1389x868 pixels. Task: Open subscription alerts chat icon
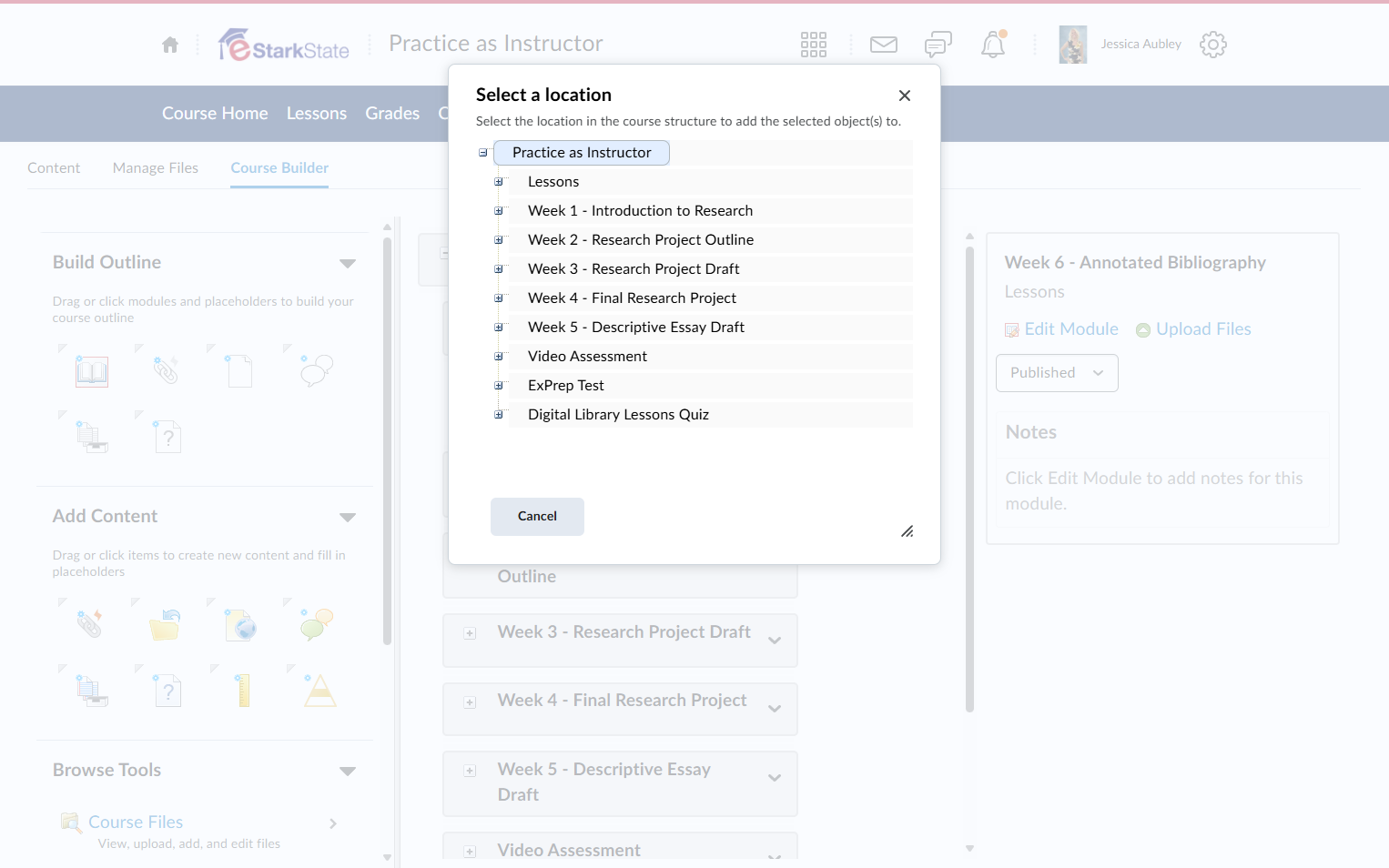click(x=938, y=45)
